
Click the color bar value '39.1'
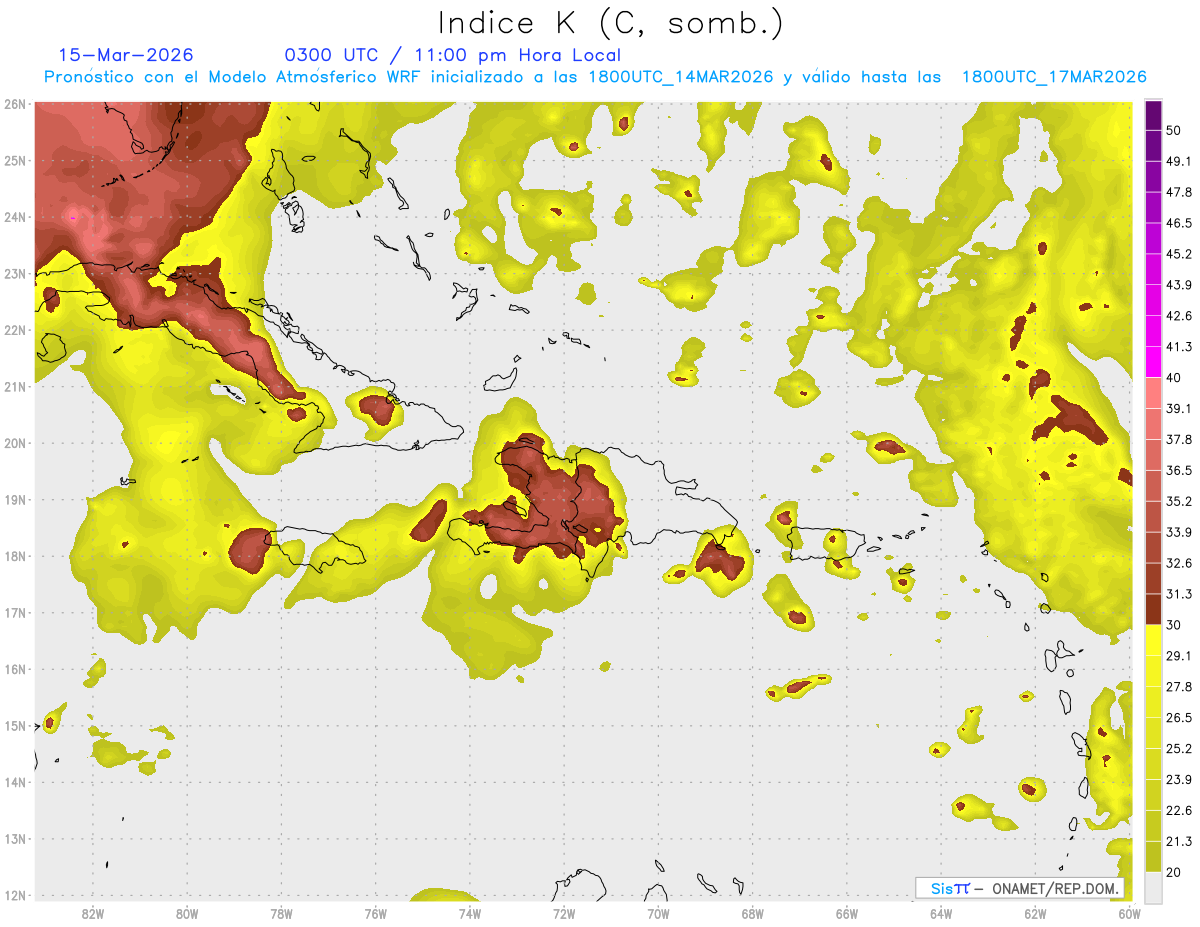(1178, 408)
